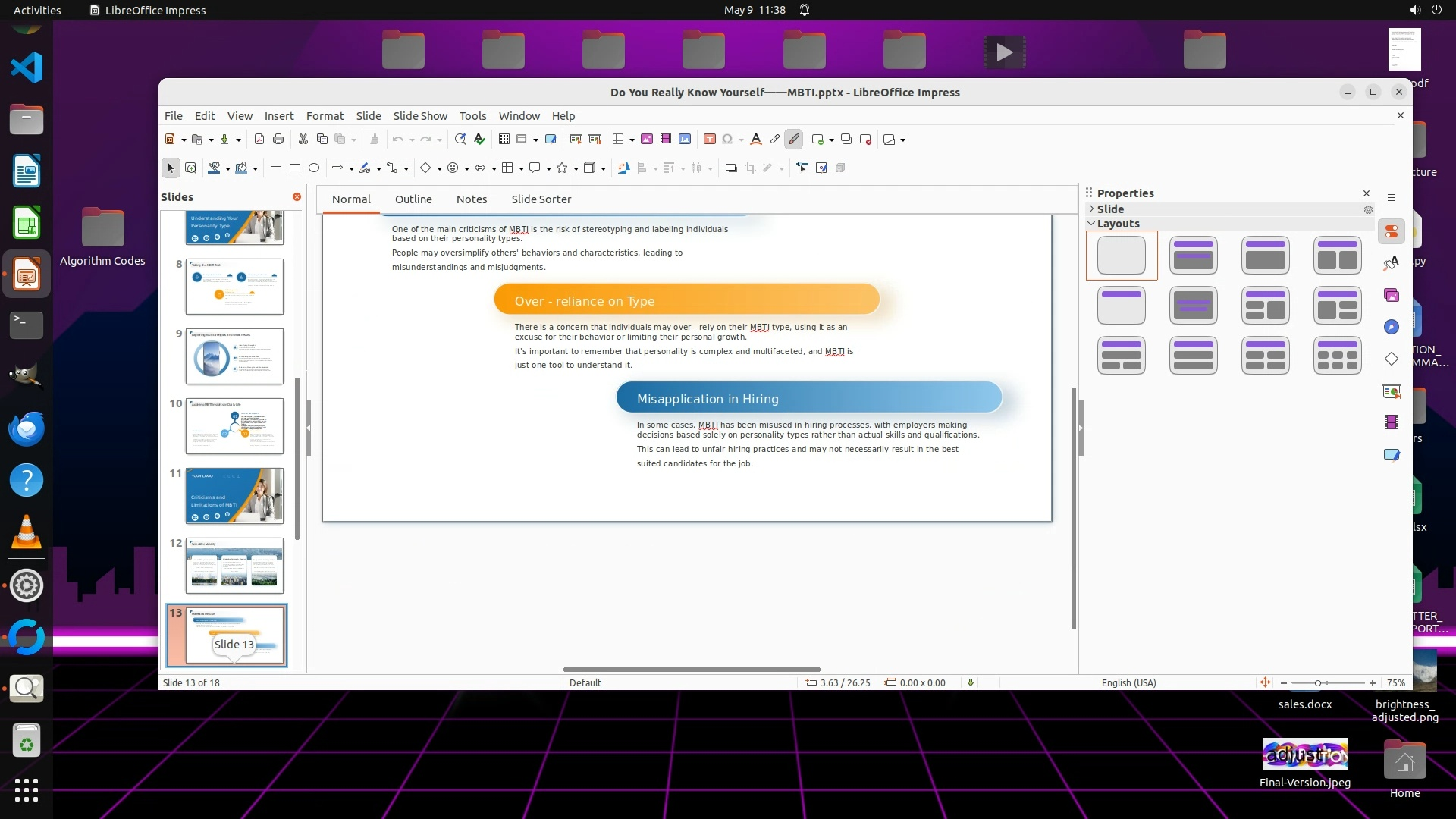Viewport: 1456px width, 819px height.
Task: Export directly as PDF
Action: click(x=259, y=140)
